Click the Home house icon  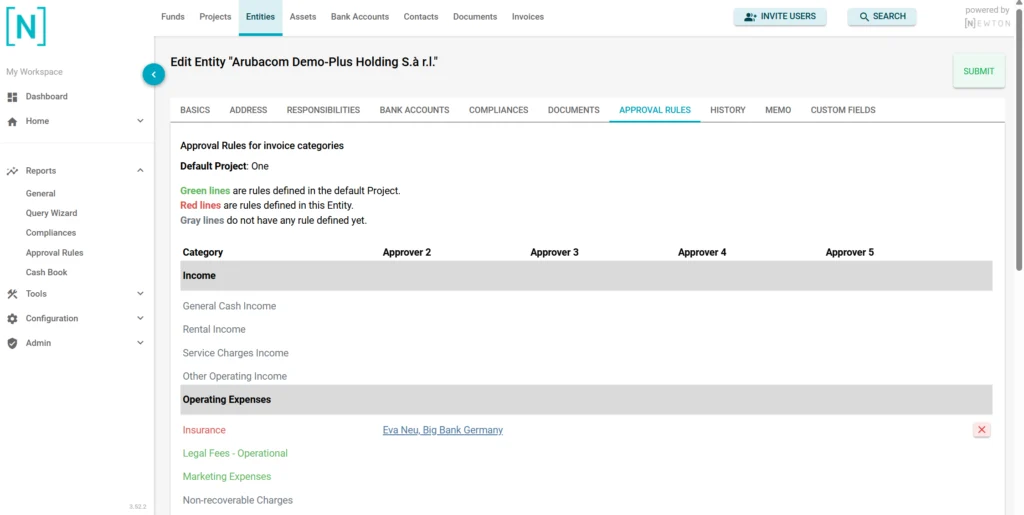pos(12,121)
